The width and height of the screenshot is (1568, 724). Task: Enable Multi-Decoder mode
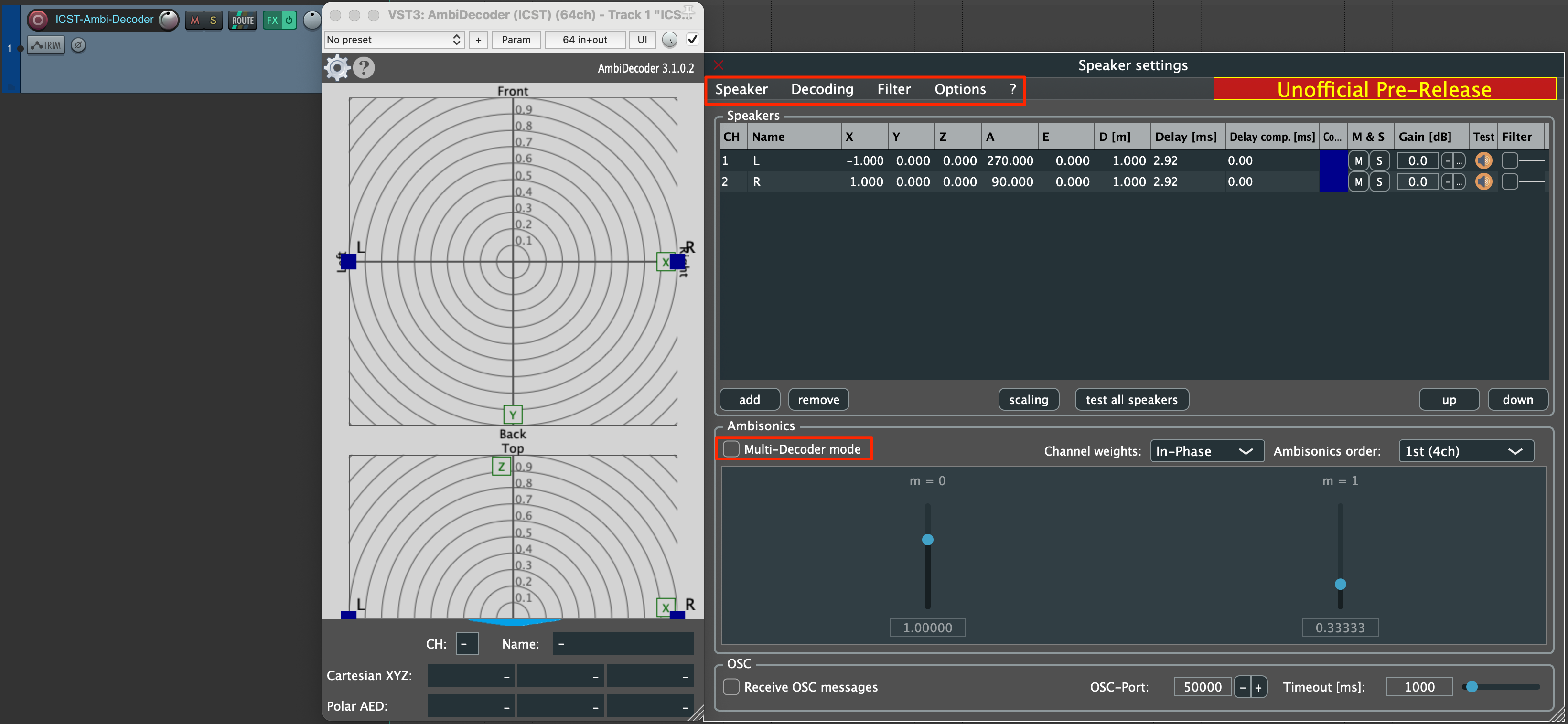[x=731, y=448]
